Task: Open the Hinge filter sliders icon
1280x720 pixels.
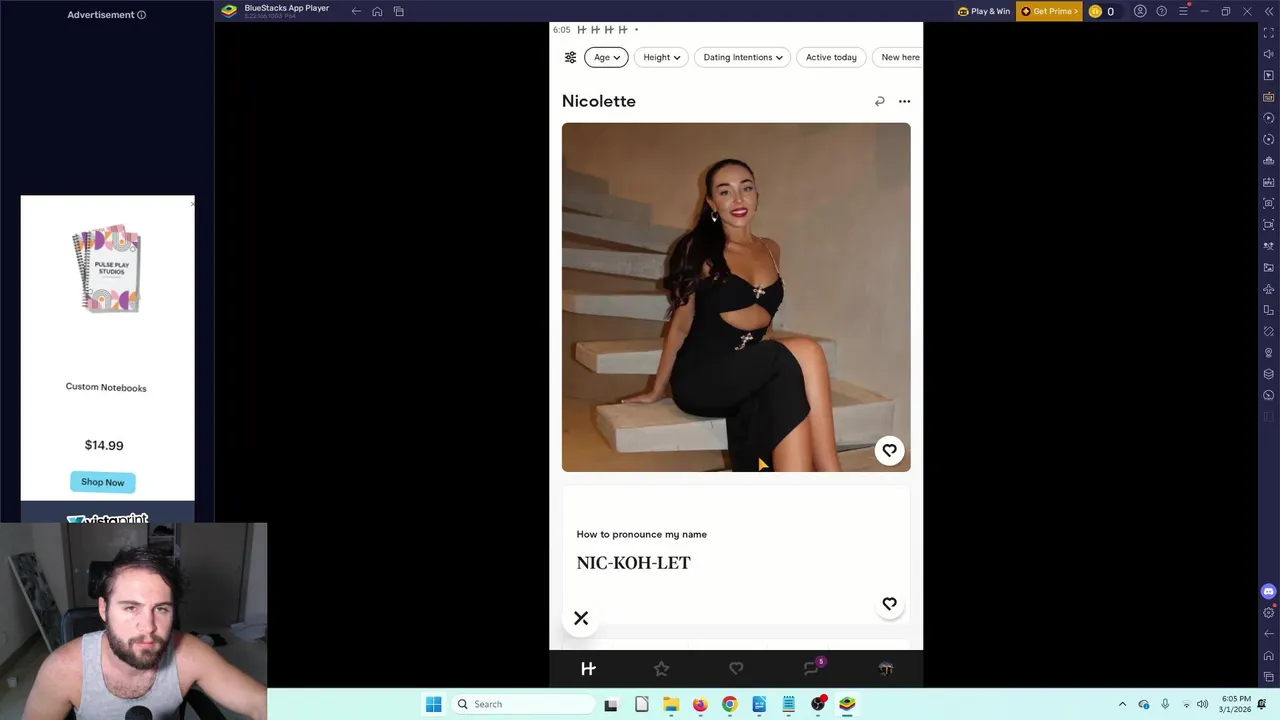Action: pos(570,57)
